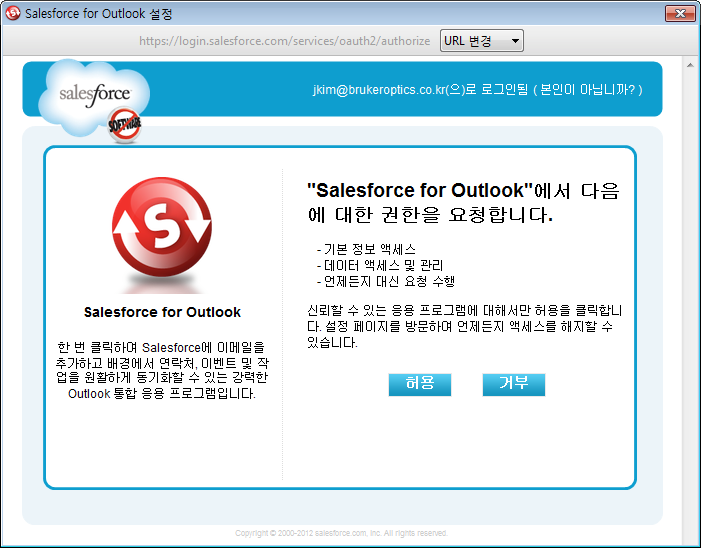This screenshot has width=701, height=548.
Task: Click the 허용 (Allow) button
Action: pos(419,384)
